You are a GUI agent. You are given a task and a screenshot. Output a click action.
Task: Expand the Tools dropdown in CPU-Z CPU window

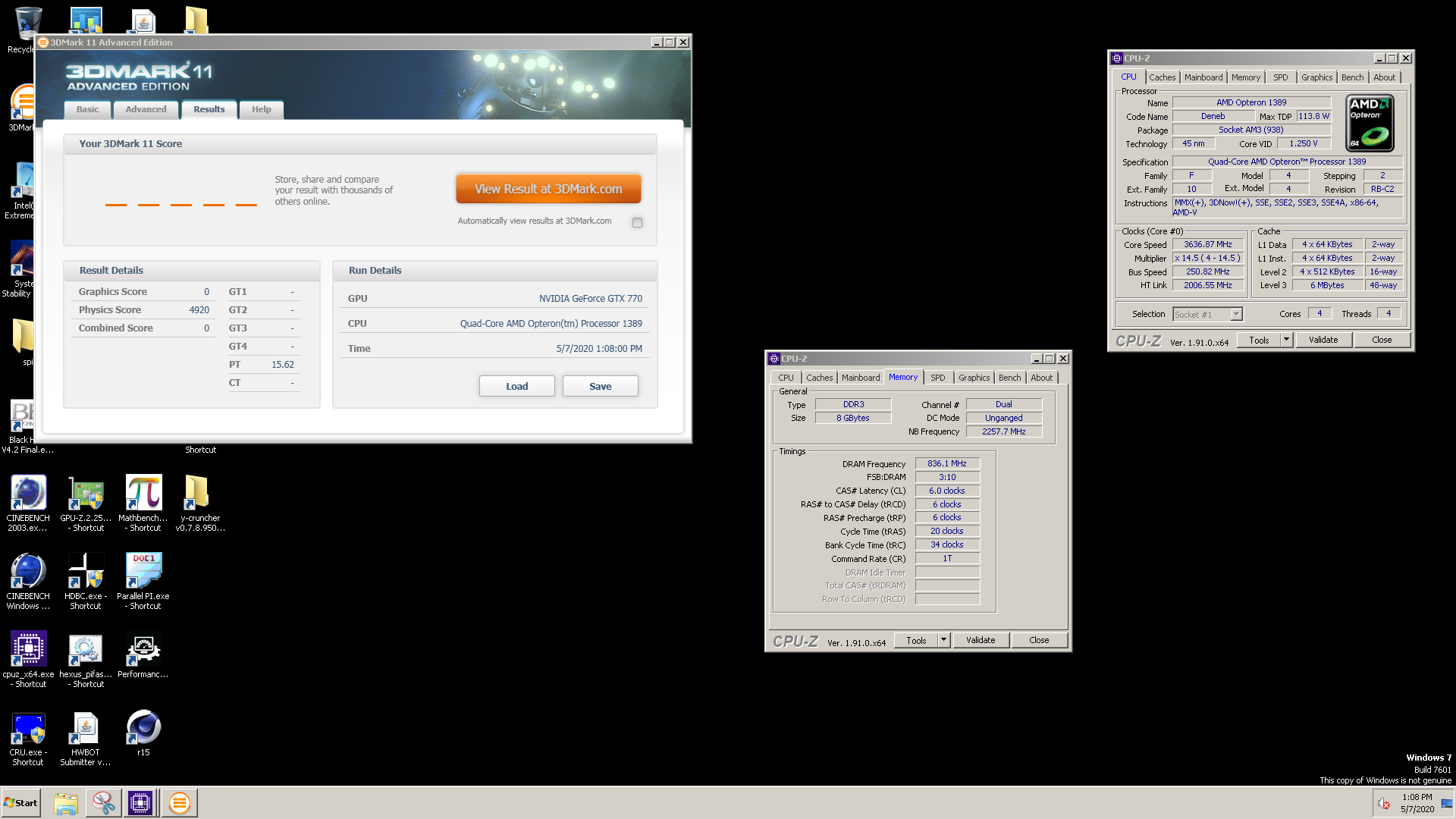tap(1286, 340)
